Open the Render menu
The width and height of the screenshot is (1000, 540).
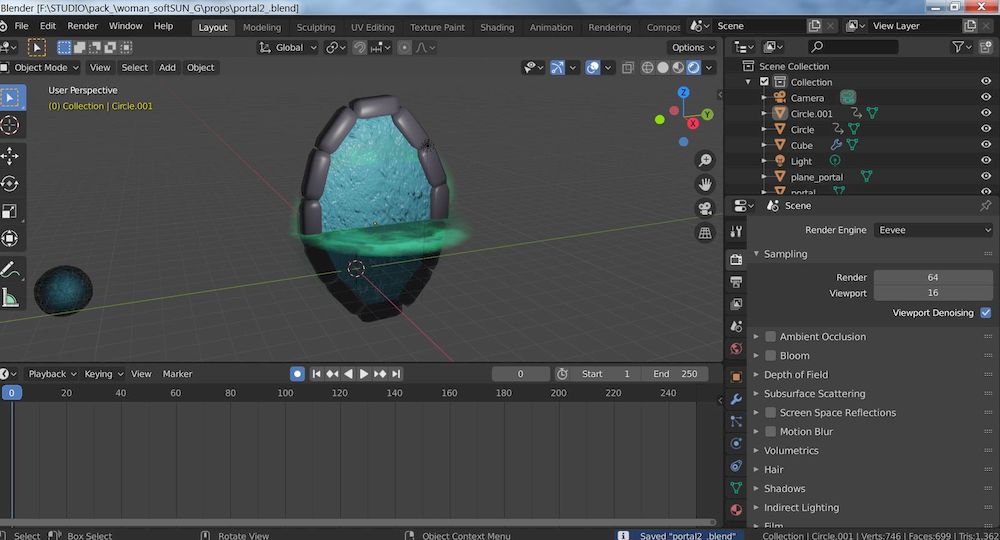tap(82, 26)
